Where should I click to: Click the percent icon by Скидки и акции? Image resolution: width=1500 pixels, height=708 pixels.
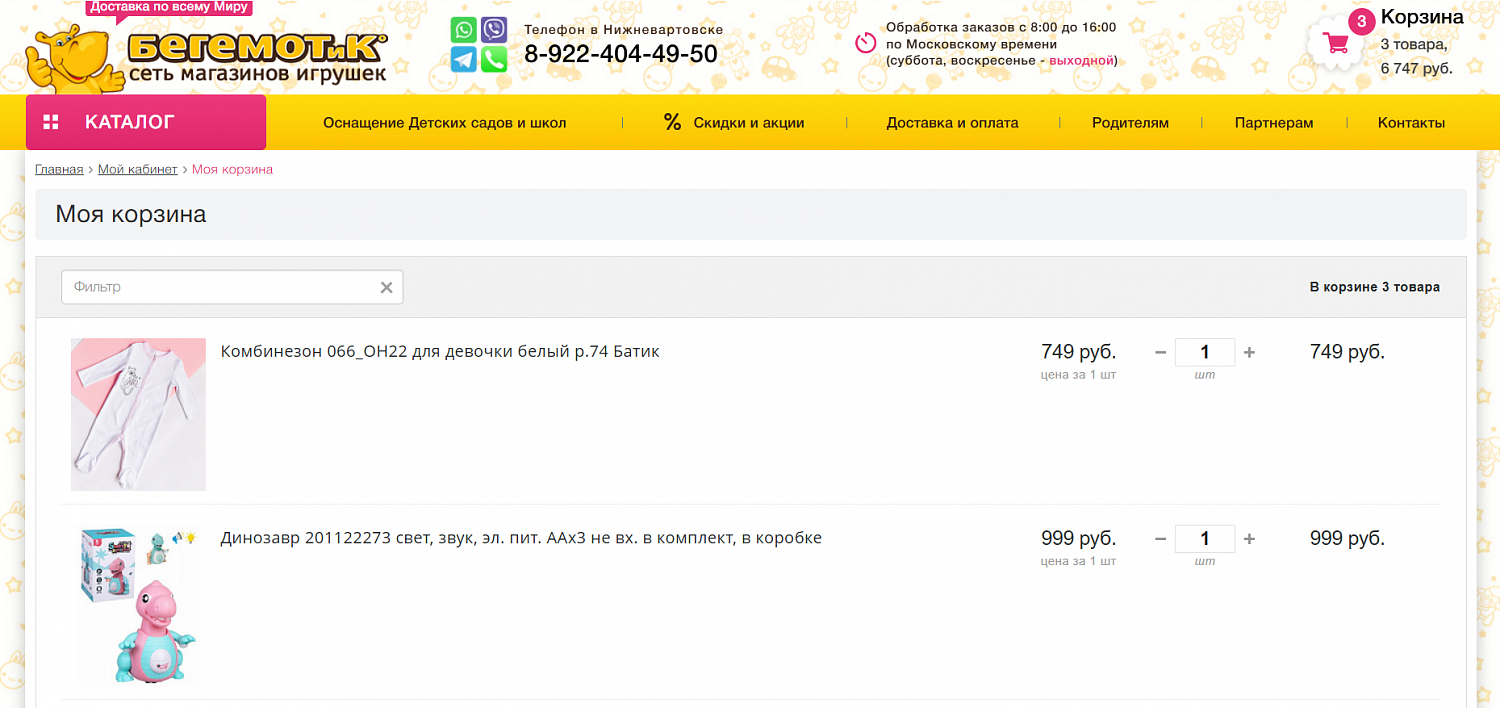672,122
